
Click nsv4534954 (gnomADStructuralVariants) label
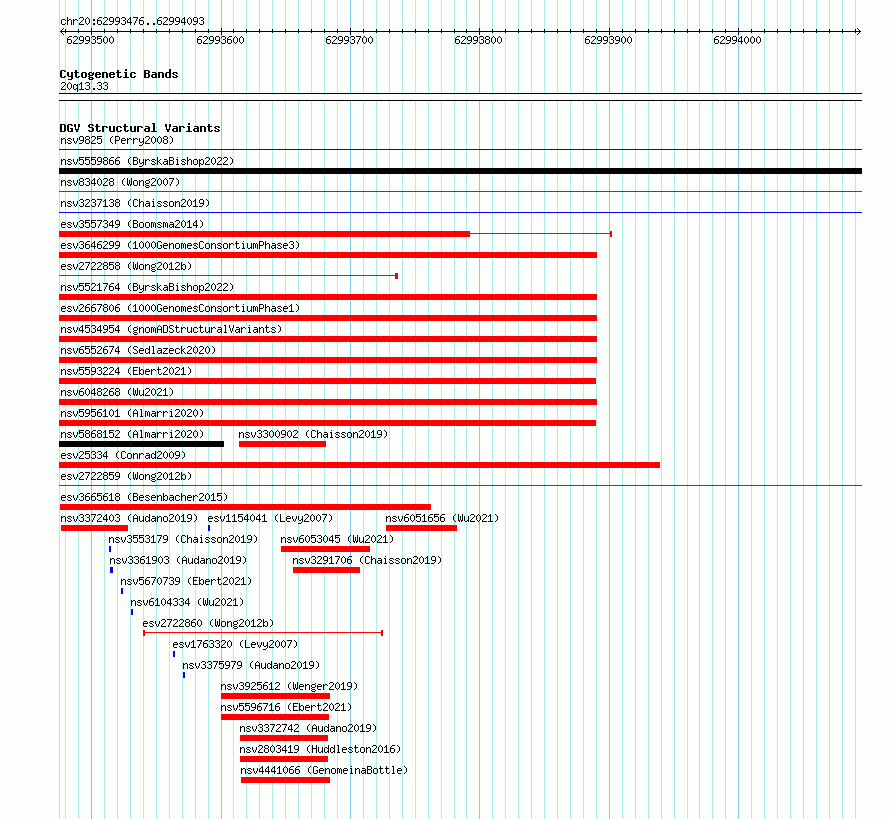171,329
